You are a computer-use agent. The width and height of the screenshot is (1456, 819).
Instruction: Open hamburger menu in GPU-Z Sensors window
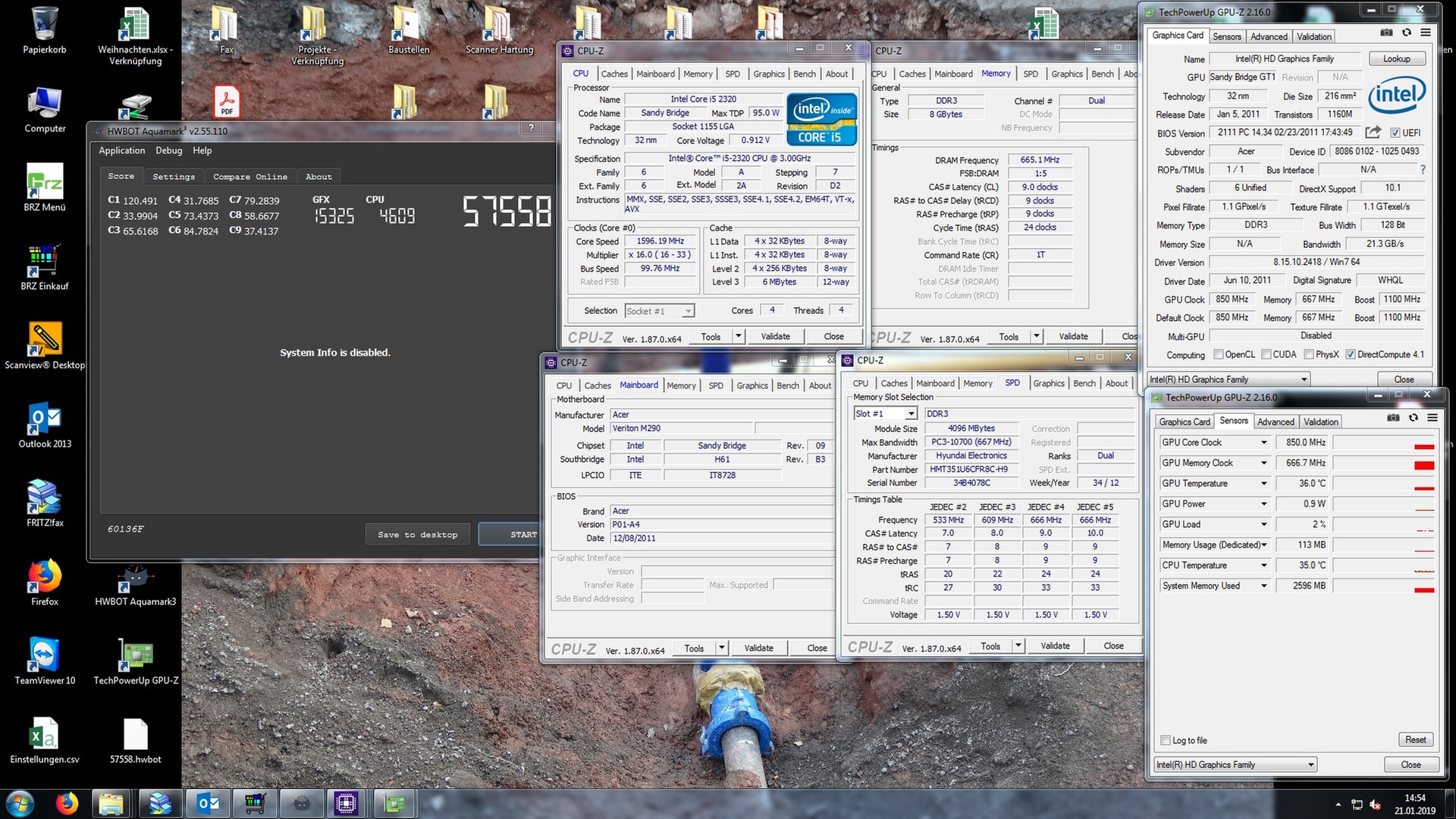[x=1432, y=418]
